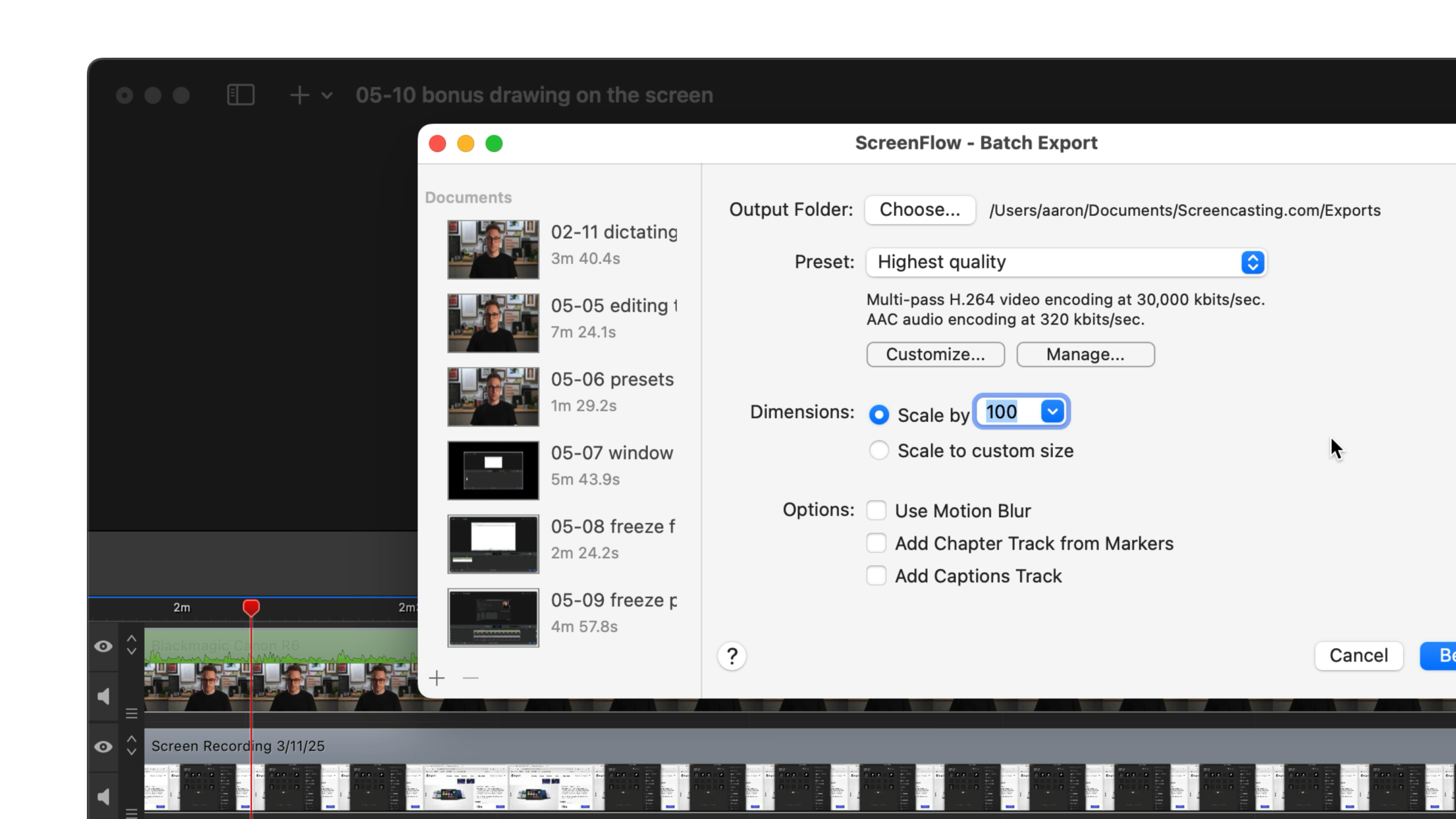Click the sidebar toggle icon in the title bar

[240, 95]
